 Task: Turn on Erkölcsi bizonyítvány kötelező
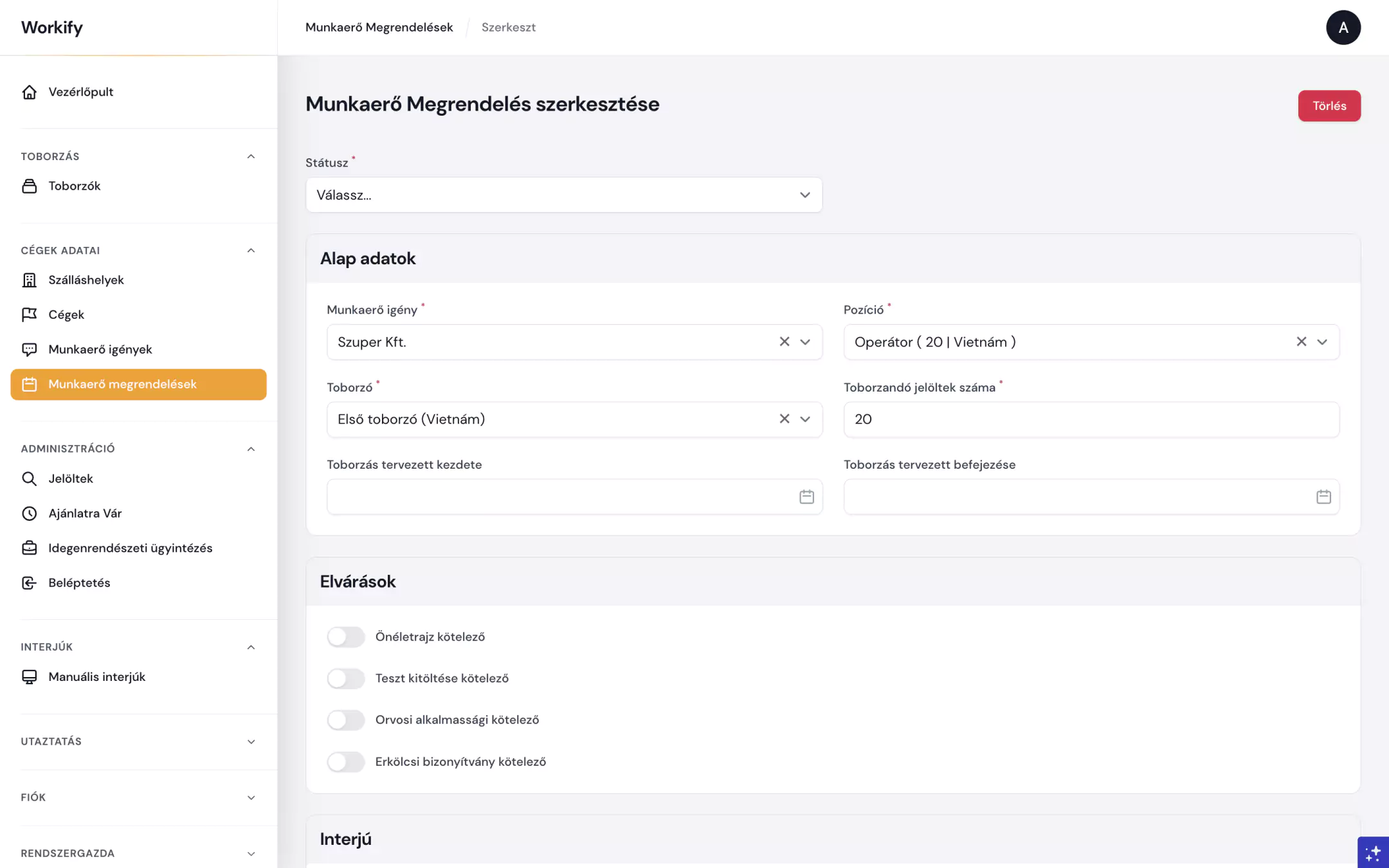pyautogui.click(x=346, y=761)
